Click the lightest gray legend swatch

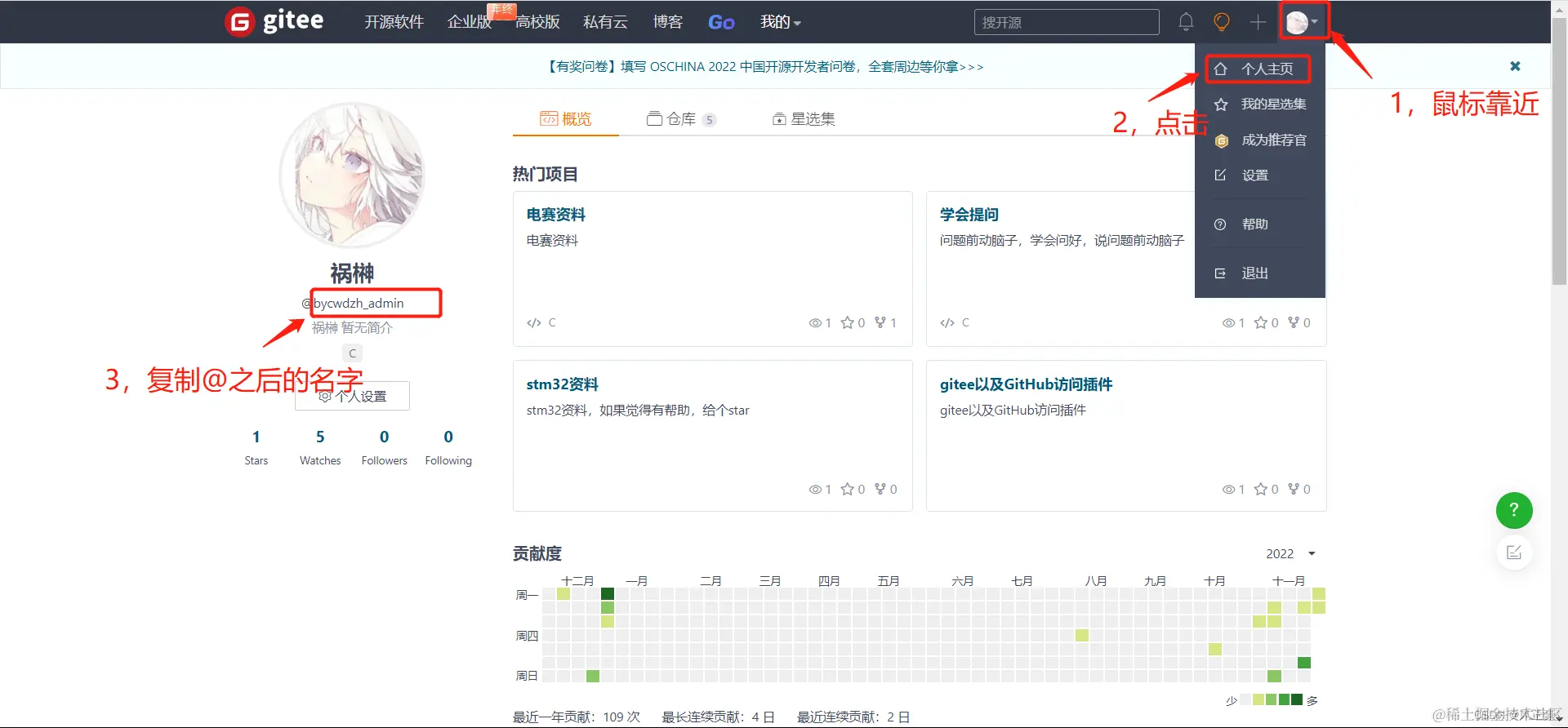[x=1245, y=699]
